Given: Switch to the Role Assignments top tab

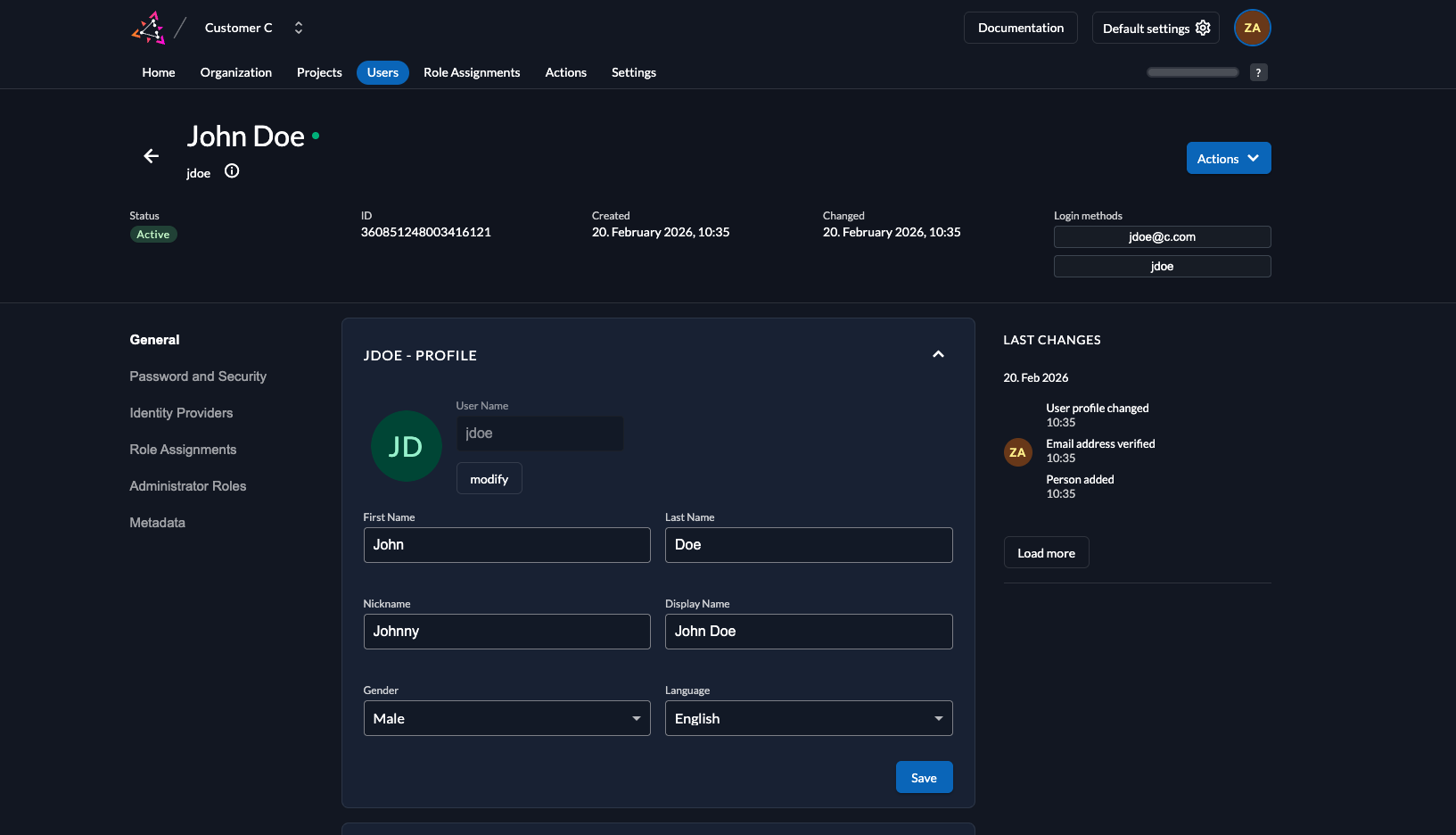Looking at the screenshot, I should 472,72.
